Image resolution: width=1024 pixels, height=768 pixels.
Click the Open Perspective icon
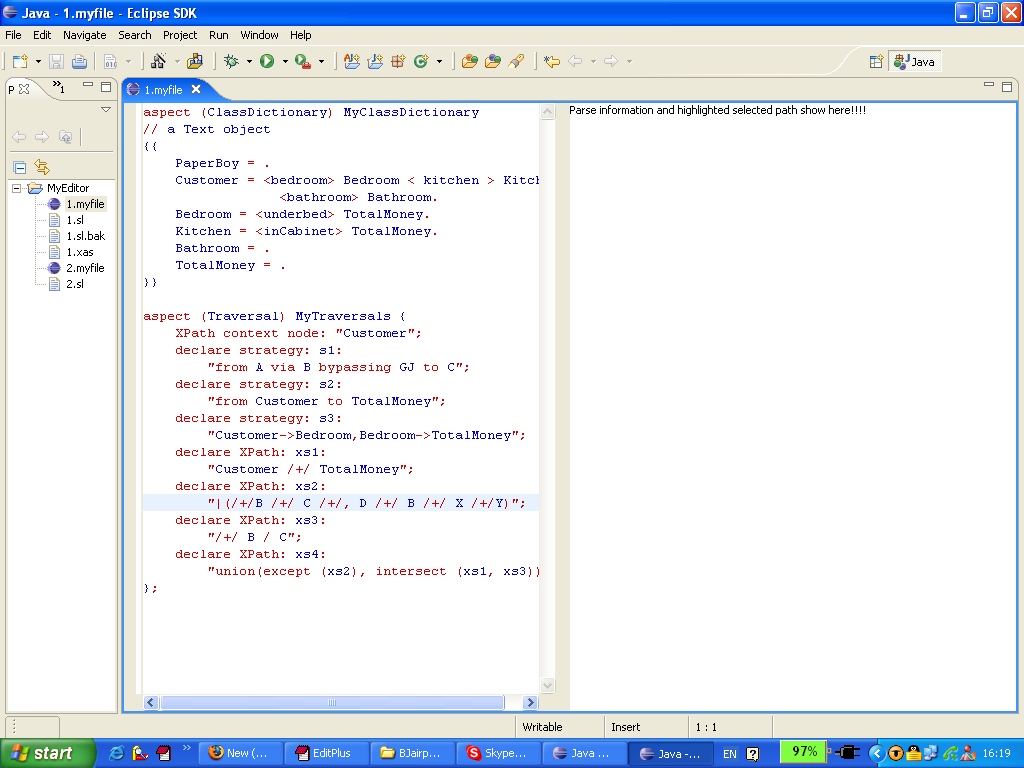pyautogui.click(x=876, y=61)
